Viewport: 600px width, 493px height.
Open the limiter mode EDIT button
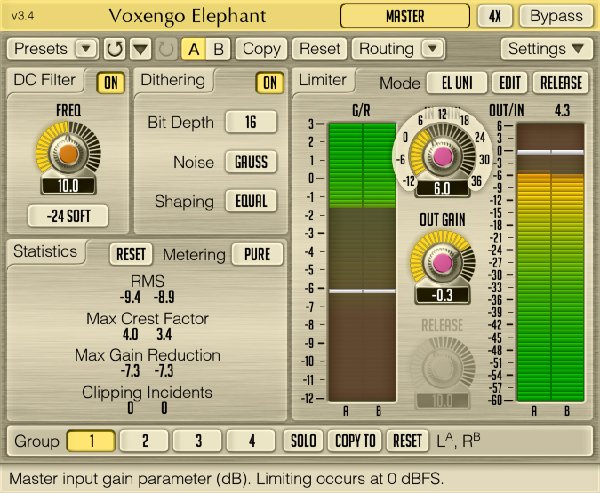click(509, 83)
